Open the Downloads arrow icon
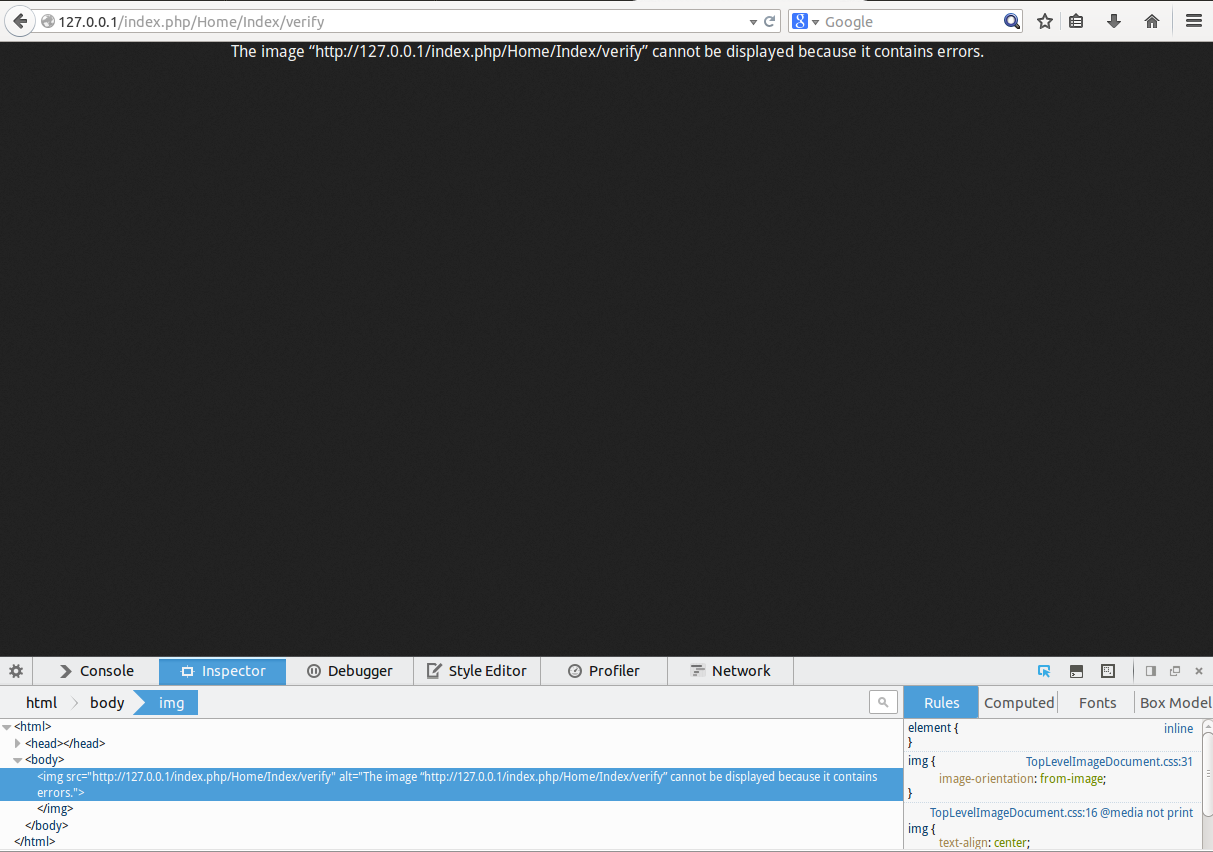 pyautogui.click(x=1114, y=21)
